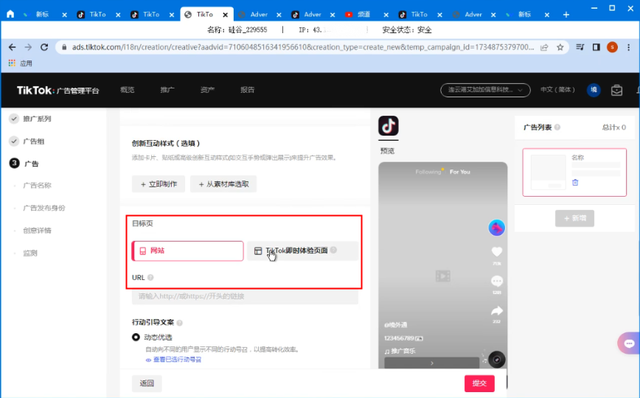
Task: Reload the page with the refresh icon
Action: (x=44, y=47)
